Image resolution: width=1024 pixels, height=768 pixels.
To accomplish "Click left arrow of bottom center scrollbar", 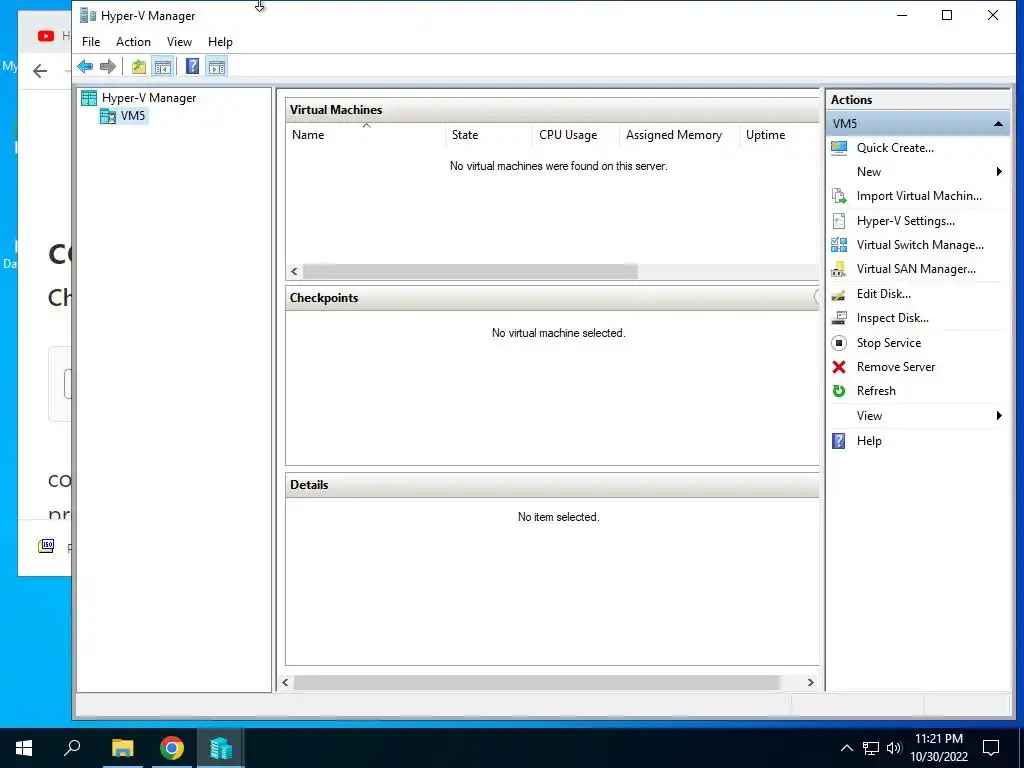I will [x=285, y=682].
